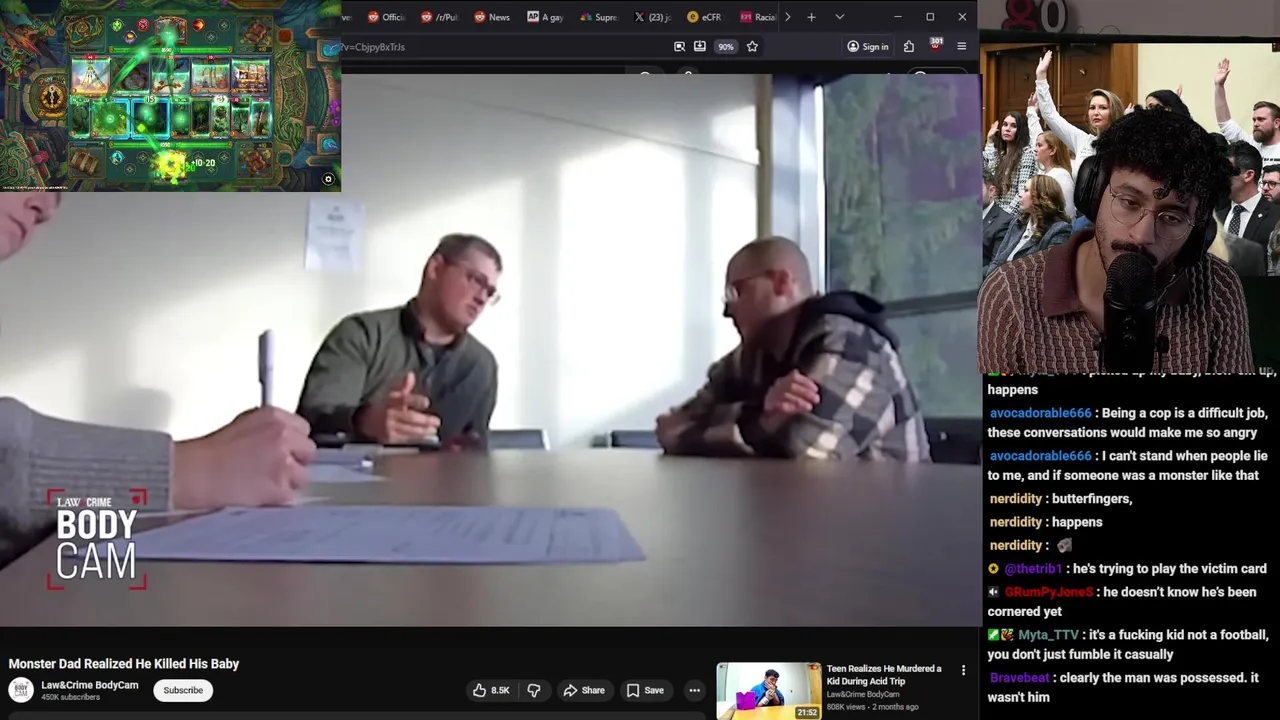This screenshot has height=720, width=1280.
Task: Switch to the X (23) tab
Action: [x=651, y=17]
